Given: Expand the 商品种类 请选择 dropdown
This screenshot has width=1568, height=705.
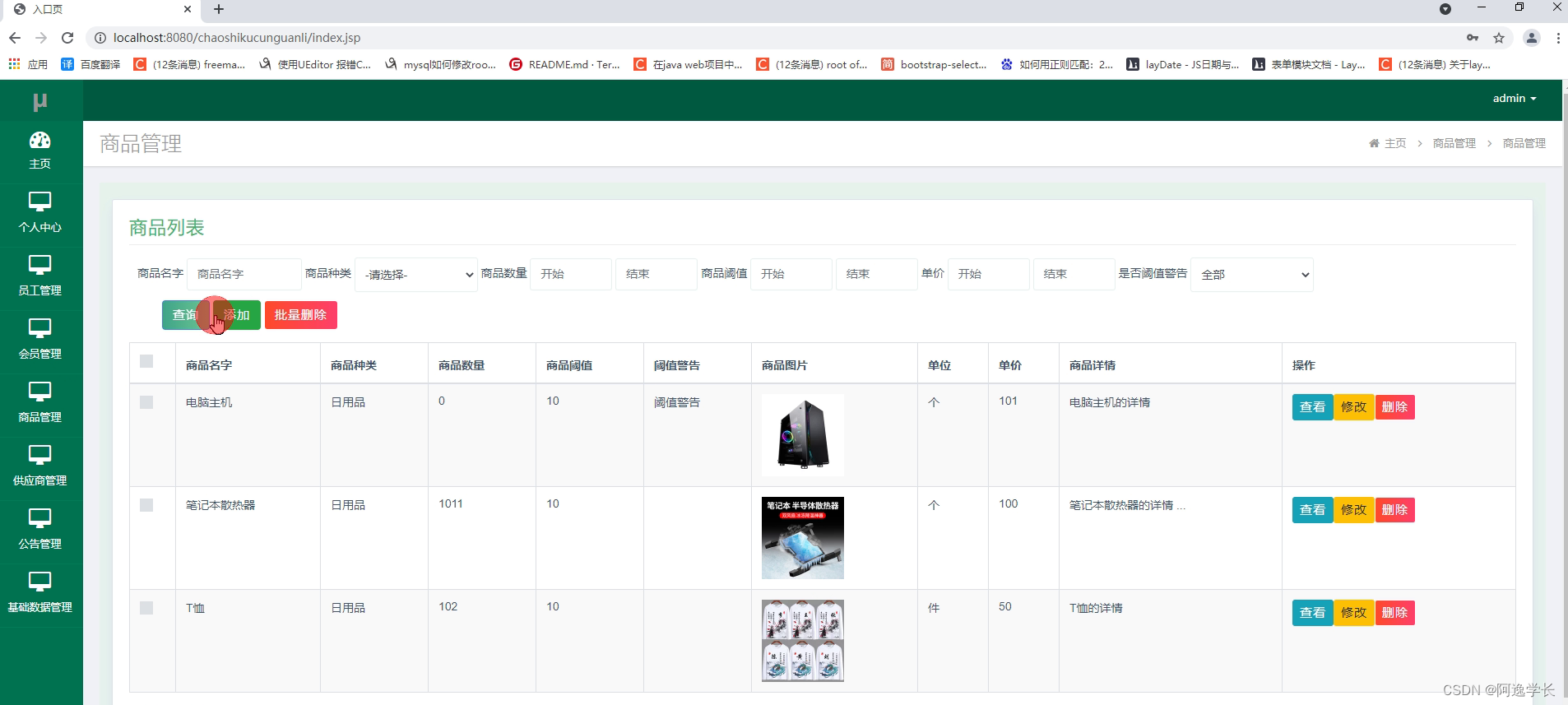Looking at the screenshot, I should (x=416, y=275).
